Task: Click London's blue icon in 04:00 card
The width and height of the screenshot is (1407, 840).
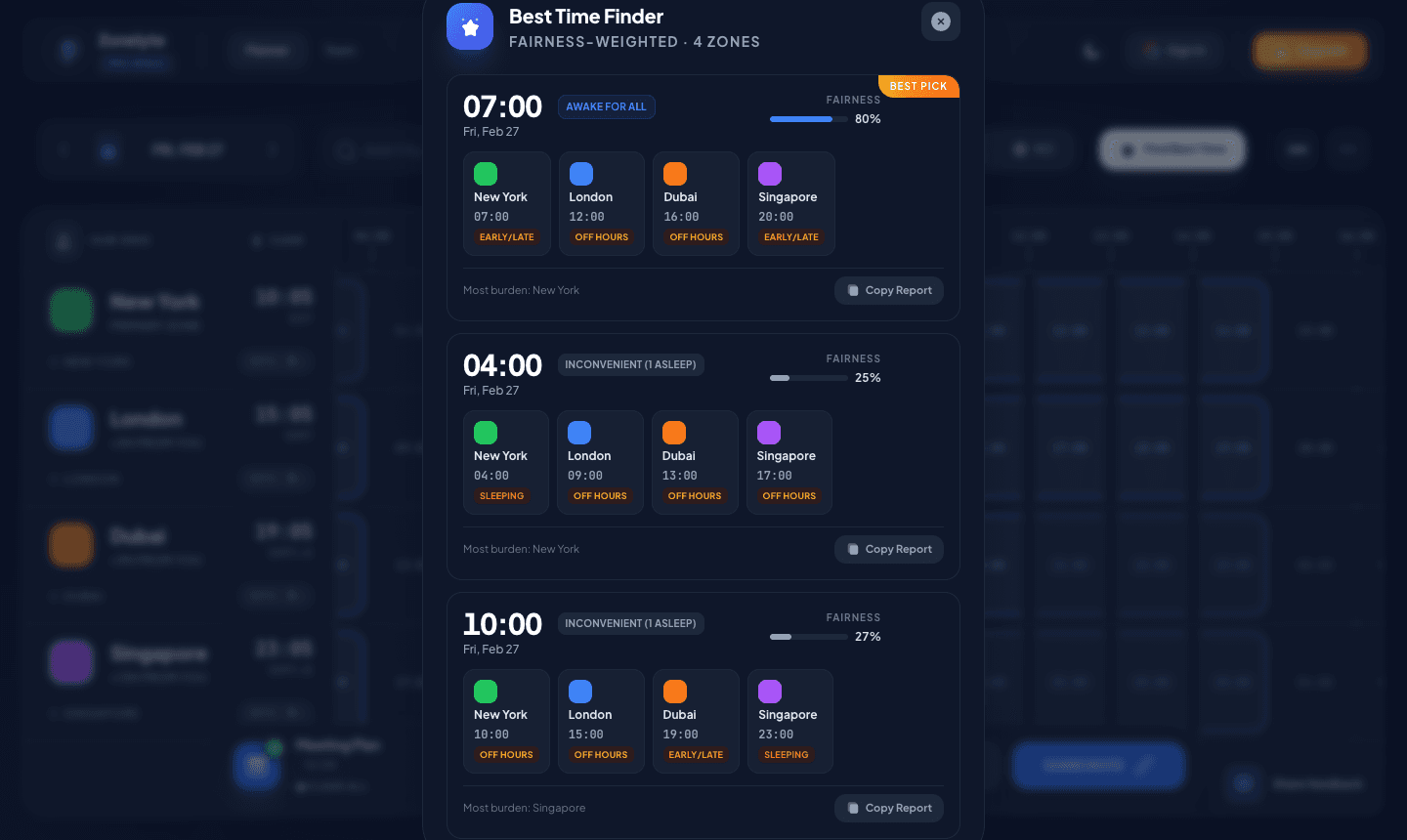Action: click(579, 433)
